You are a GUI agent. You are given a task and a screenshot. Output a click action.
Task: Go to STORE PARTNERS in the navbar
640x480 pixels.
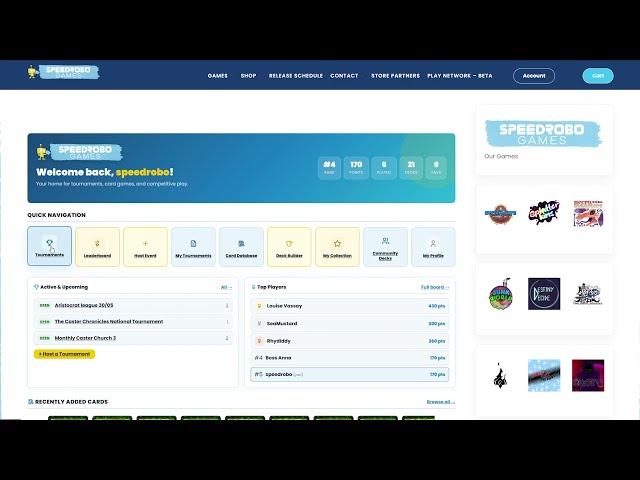395,76
